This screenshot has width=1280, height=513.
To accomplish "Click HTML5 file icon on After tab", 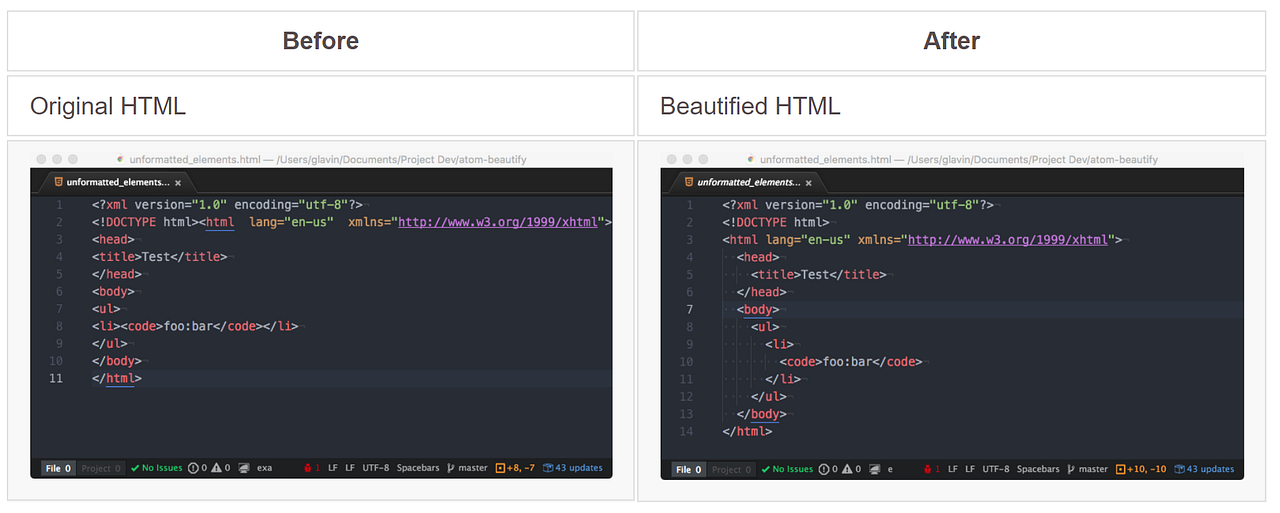I will tap(690, 182).
